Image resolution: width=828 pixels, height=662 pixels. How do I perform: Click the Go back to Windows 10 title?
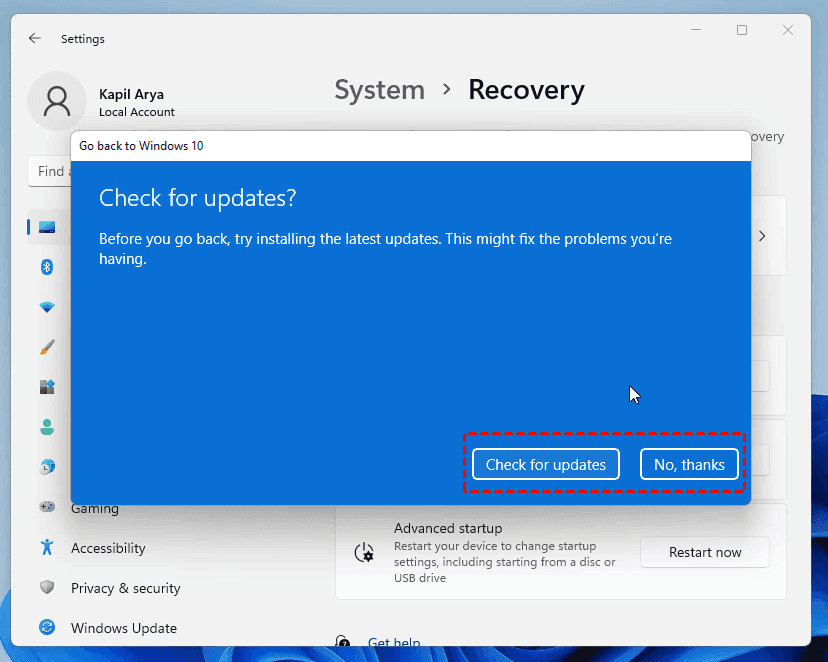(141, 146)
